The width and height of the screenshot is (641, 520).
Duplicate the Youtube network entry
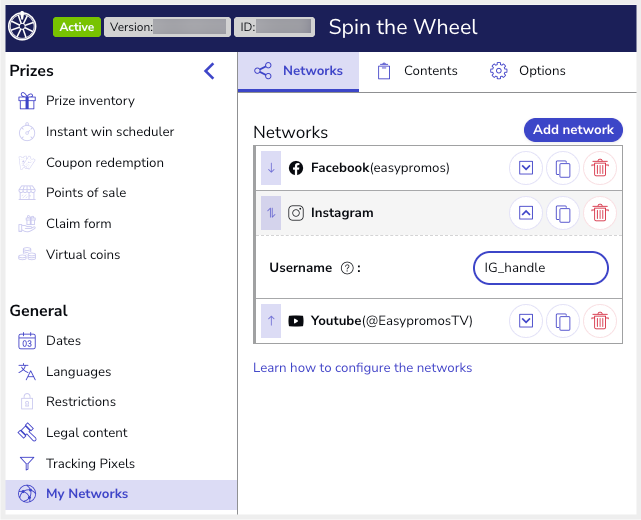(x=563, y=321)
